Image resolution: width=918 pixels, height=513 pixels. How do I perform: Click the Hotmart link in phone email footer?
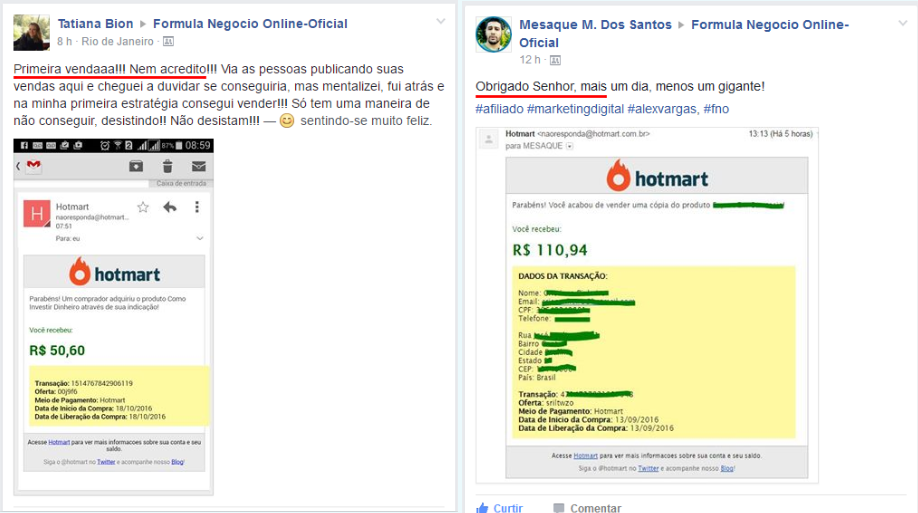click(59, 442)
